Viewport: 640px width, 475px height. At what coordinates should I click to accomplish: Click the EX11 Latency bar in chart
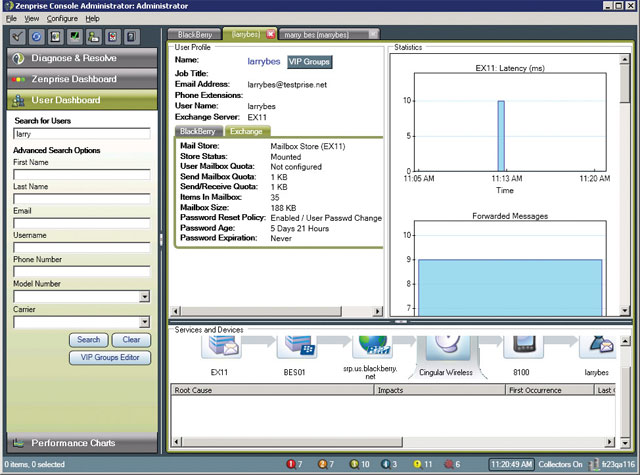point(501,136)
